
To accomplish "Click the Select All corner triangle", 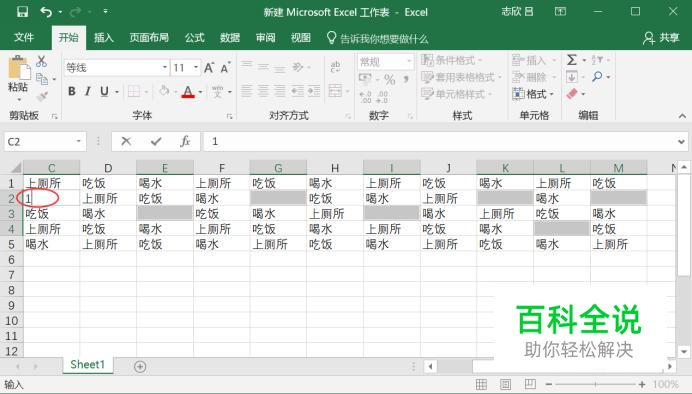I will pos(15,168).
